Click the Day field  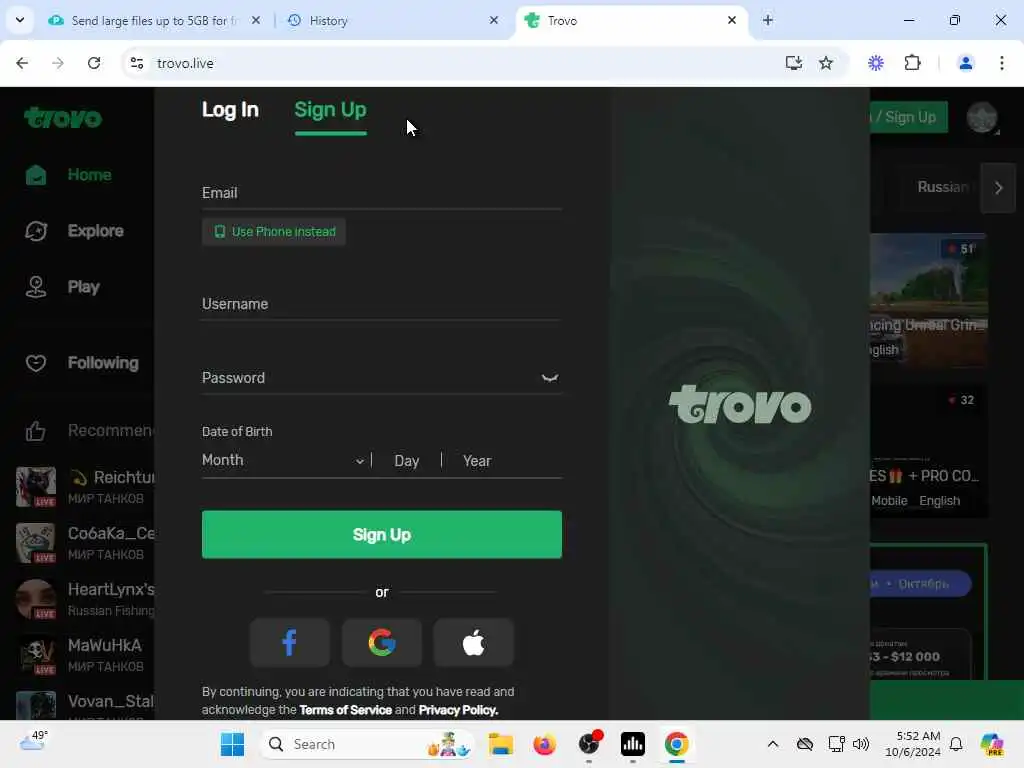(x=407, y=461)
